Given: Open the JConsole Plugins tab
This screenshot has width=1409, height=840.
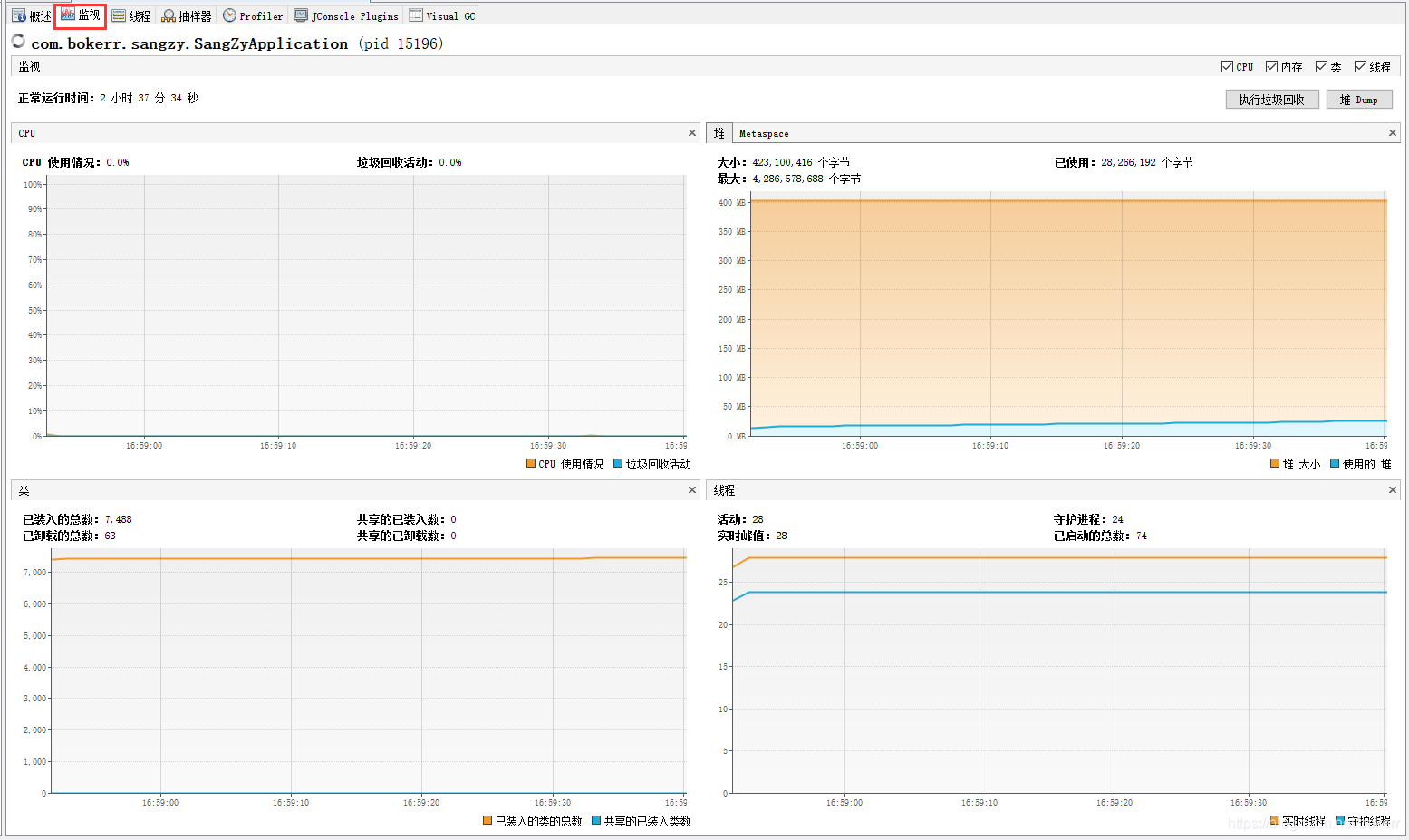Looking at the screenshot, I should (346, 15).
